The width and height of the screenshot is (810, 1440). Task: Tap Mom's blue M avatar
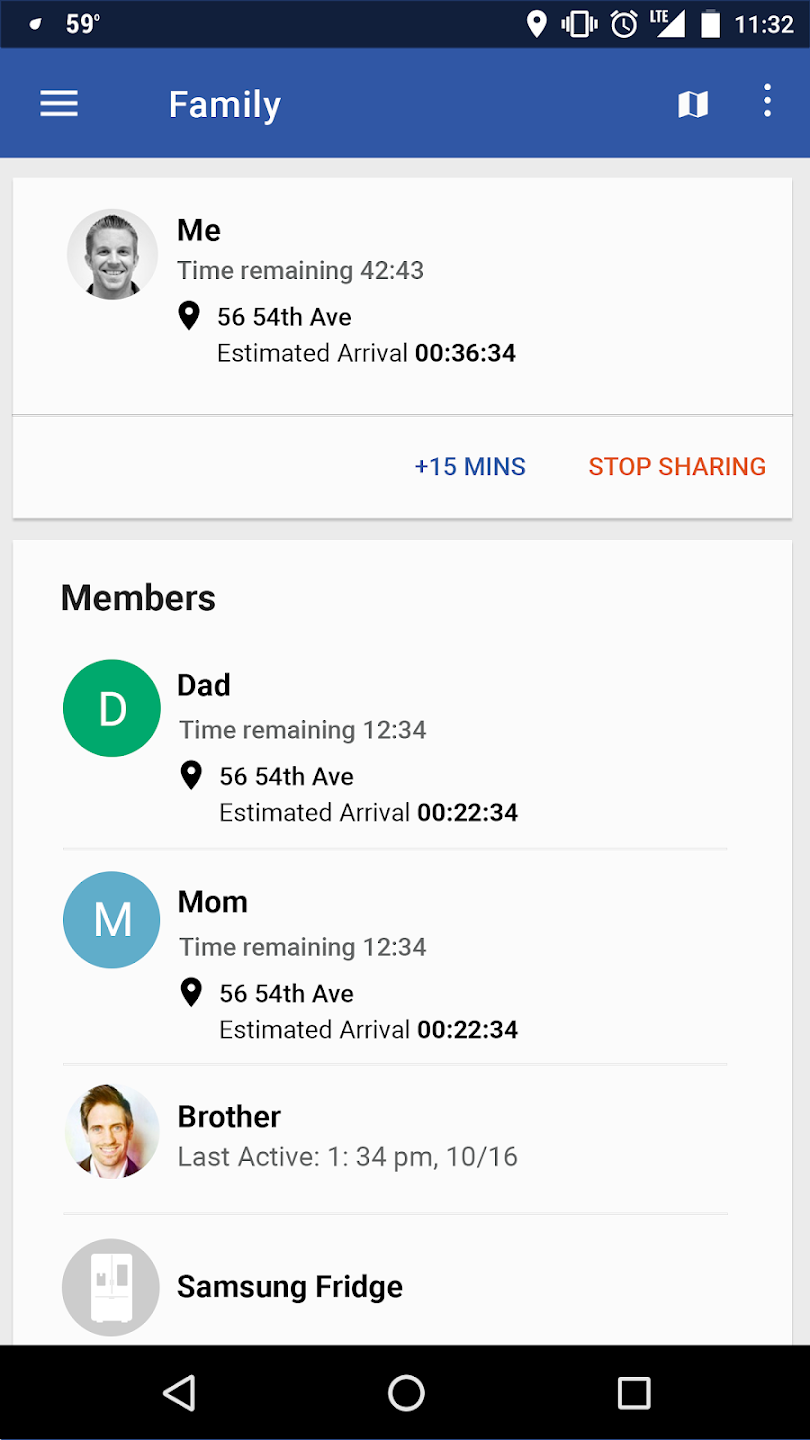click(x=112, y=920)
